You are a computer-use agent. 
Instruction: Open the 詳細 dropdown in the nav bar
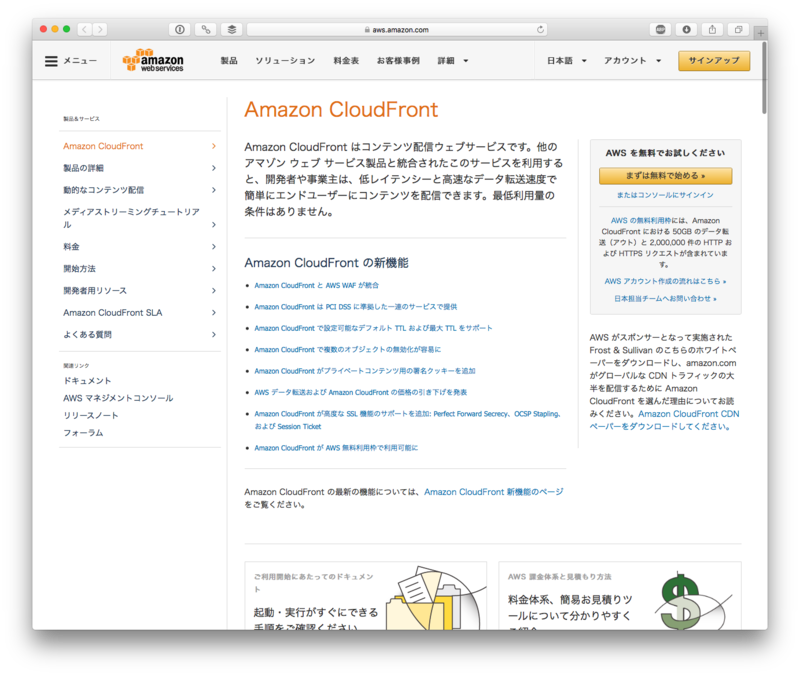point(453,61)
